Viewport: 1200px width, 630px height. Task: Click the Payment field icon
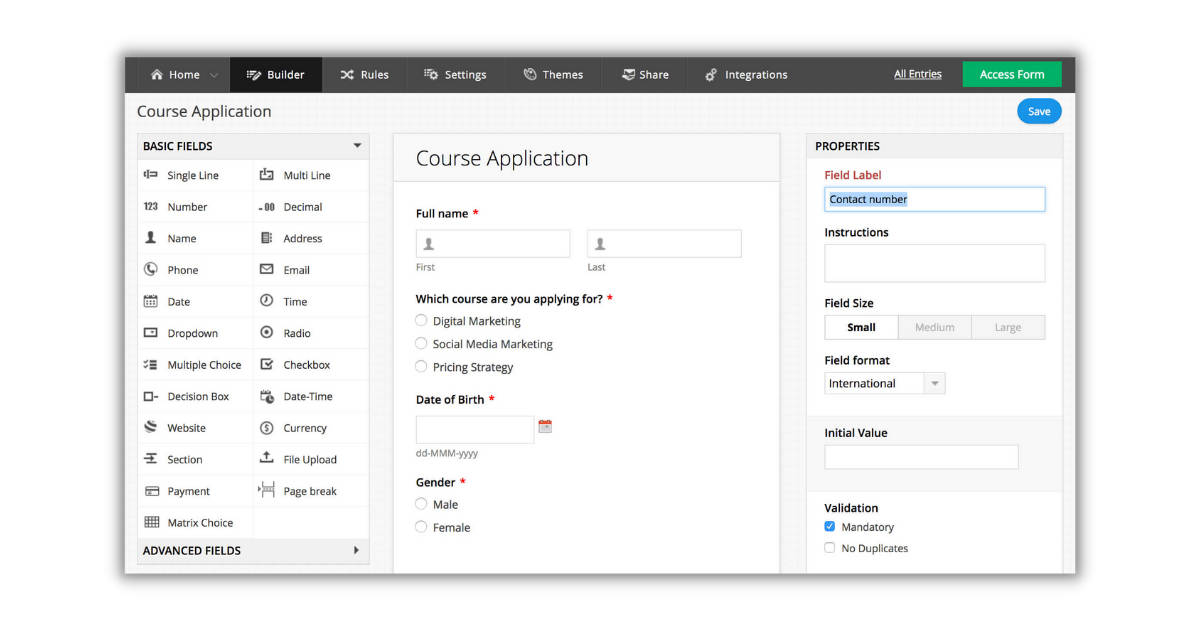tap(151, 491)
